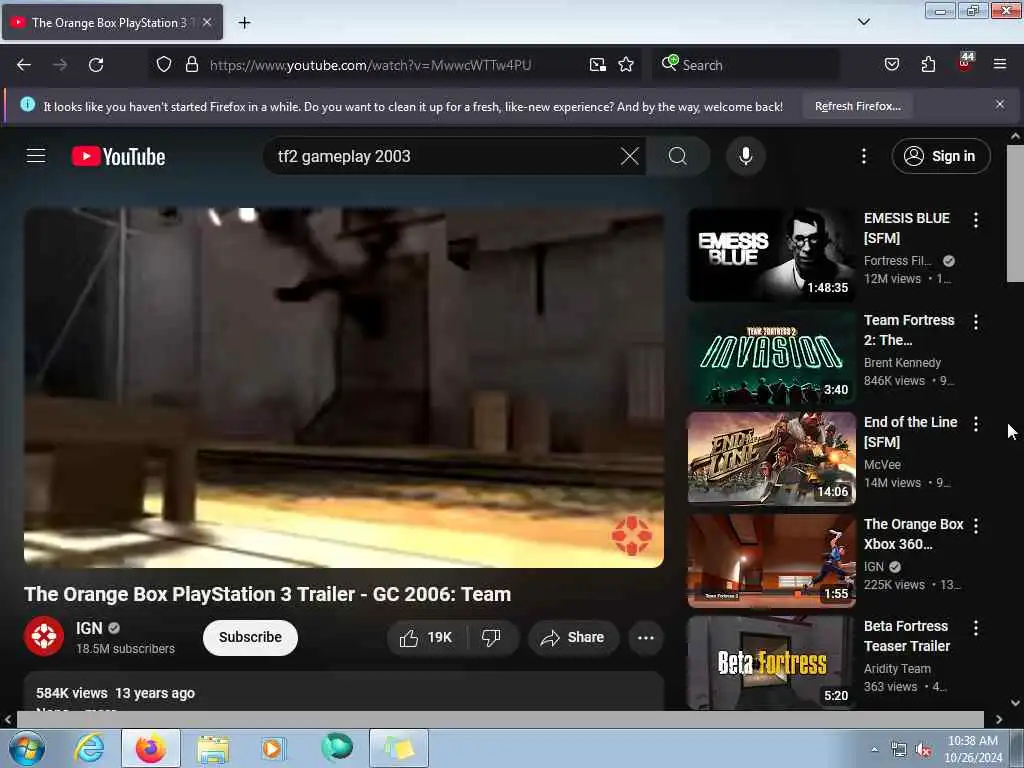The width and height of the screenshot is (1024, 768).
Task: Click the Share button
Action: pos(573,638)
